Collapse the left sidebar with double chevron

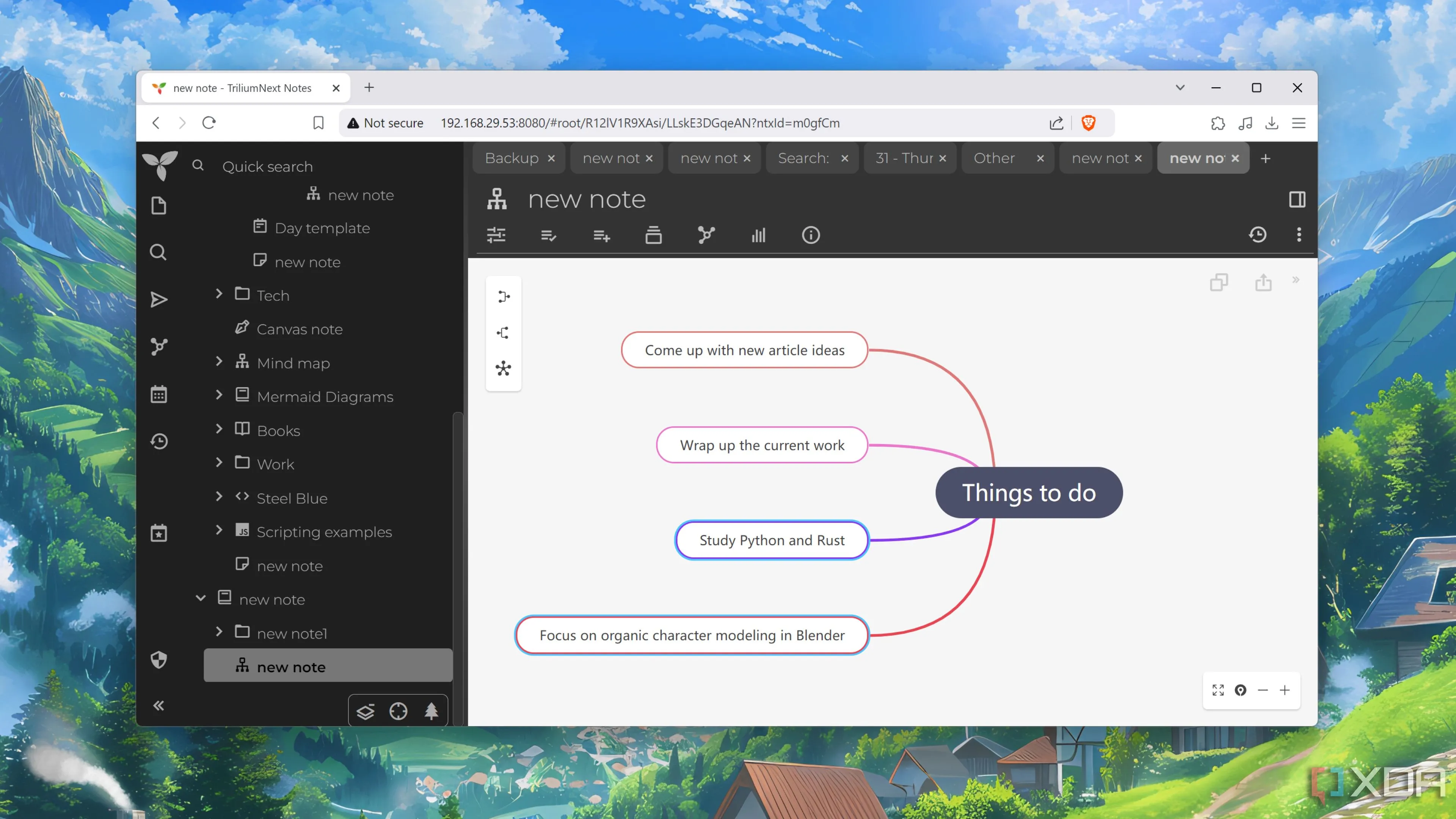(159, 705)
